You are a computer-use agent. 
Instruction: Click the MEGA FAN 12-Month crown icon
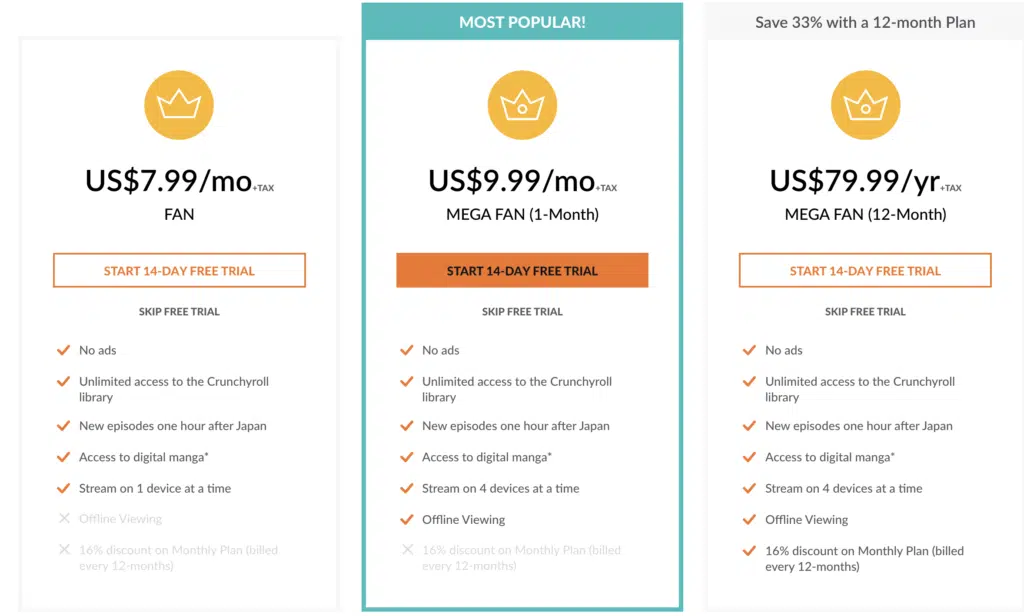click(865, 105)
